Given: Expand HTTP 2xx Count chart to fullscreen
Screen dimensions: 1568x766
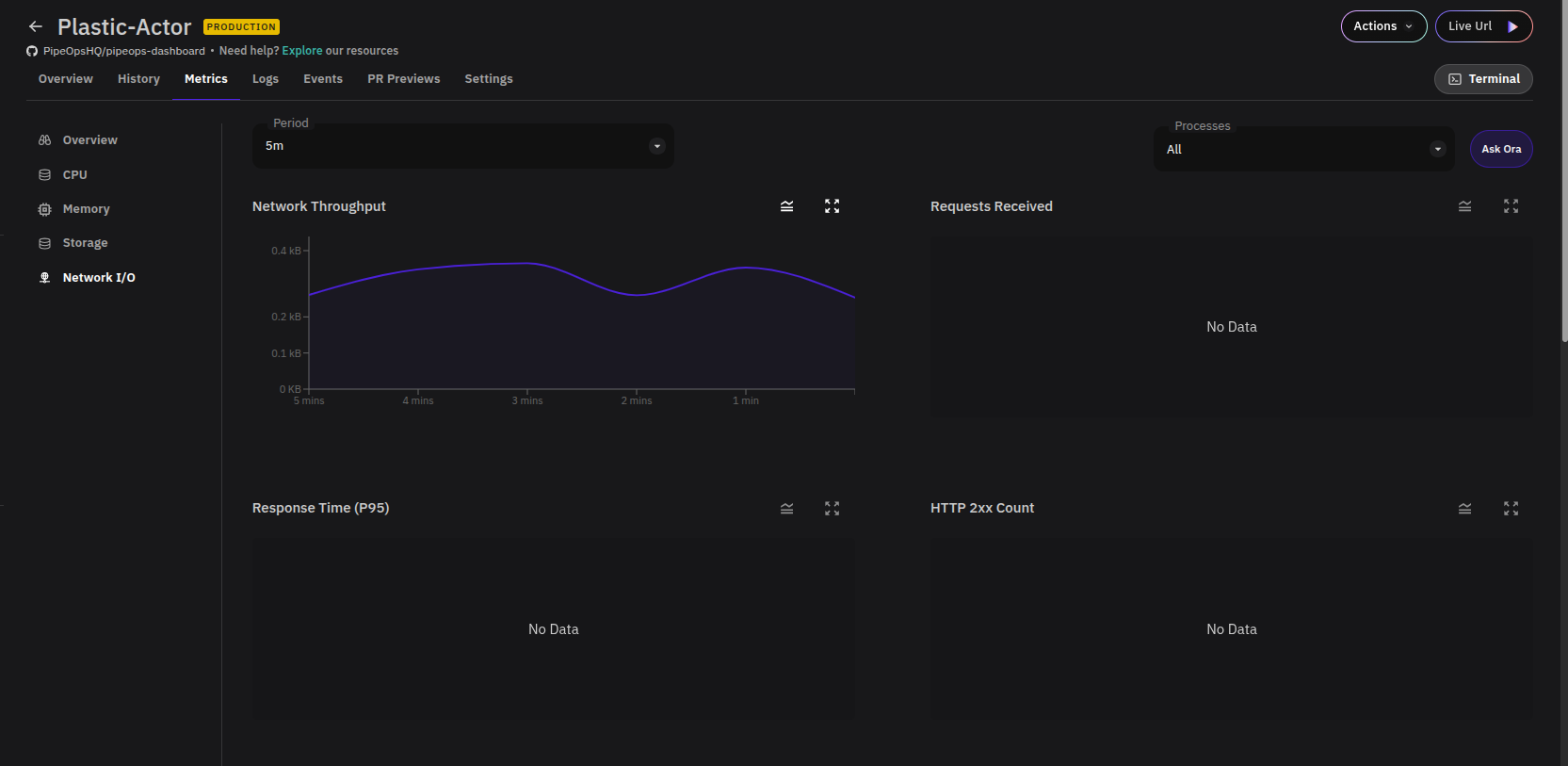Looking at the screenshot, I should pos(1511,509).
